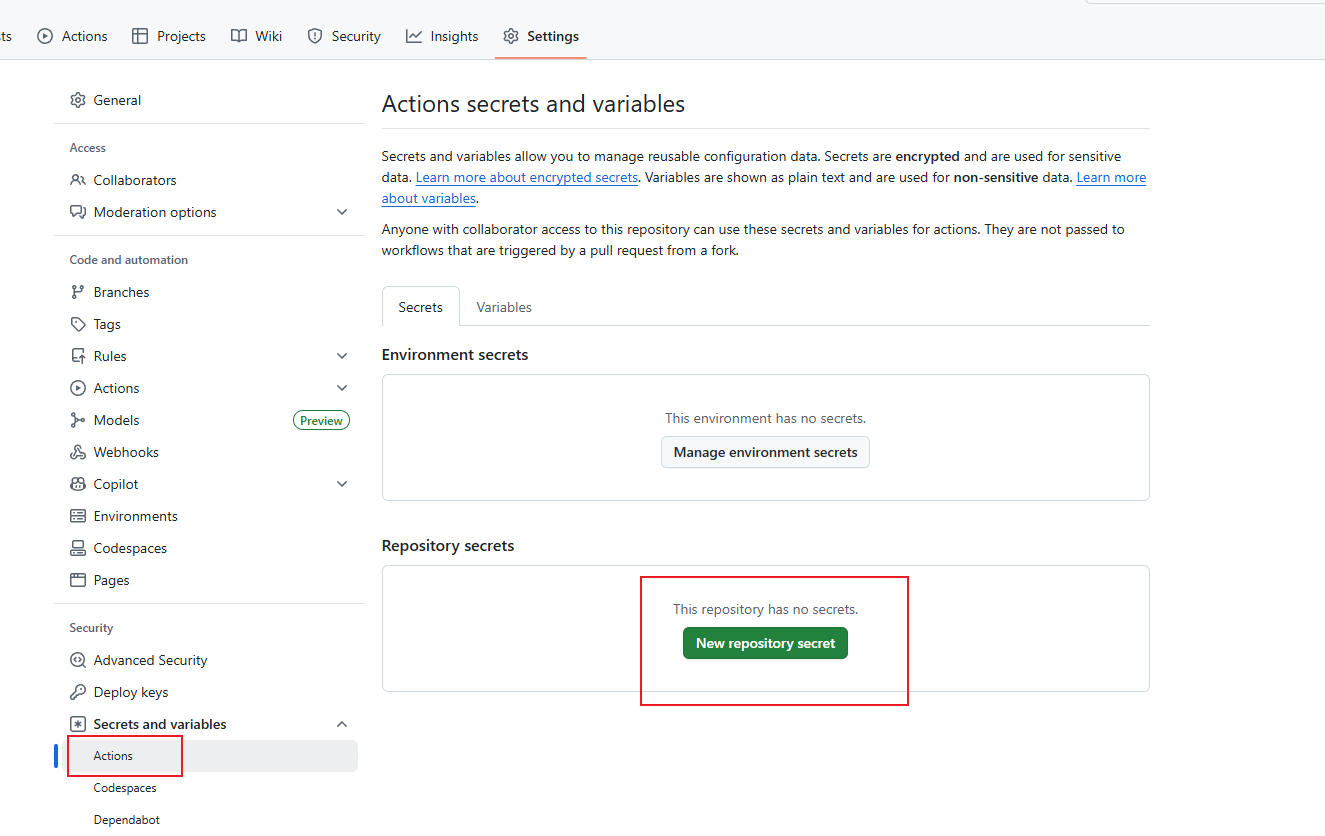Click the Collaborators people icon
This screenshot has width=1325, height=836.
[x=78, y=180]
